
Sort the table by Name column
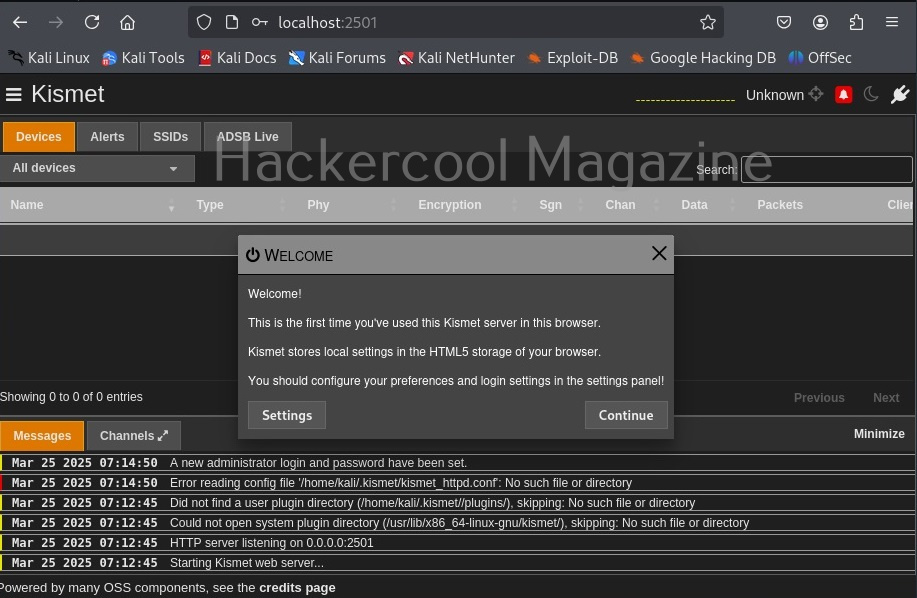point(92,205)
